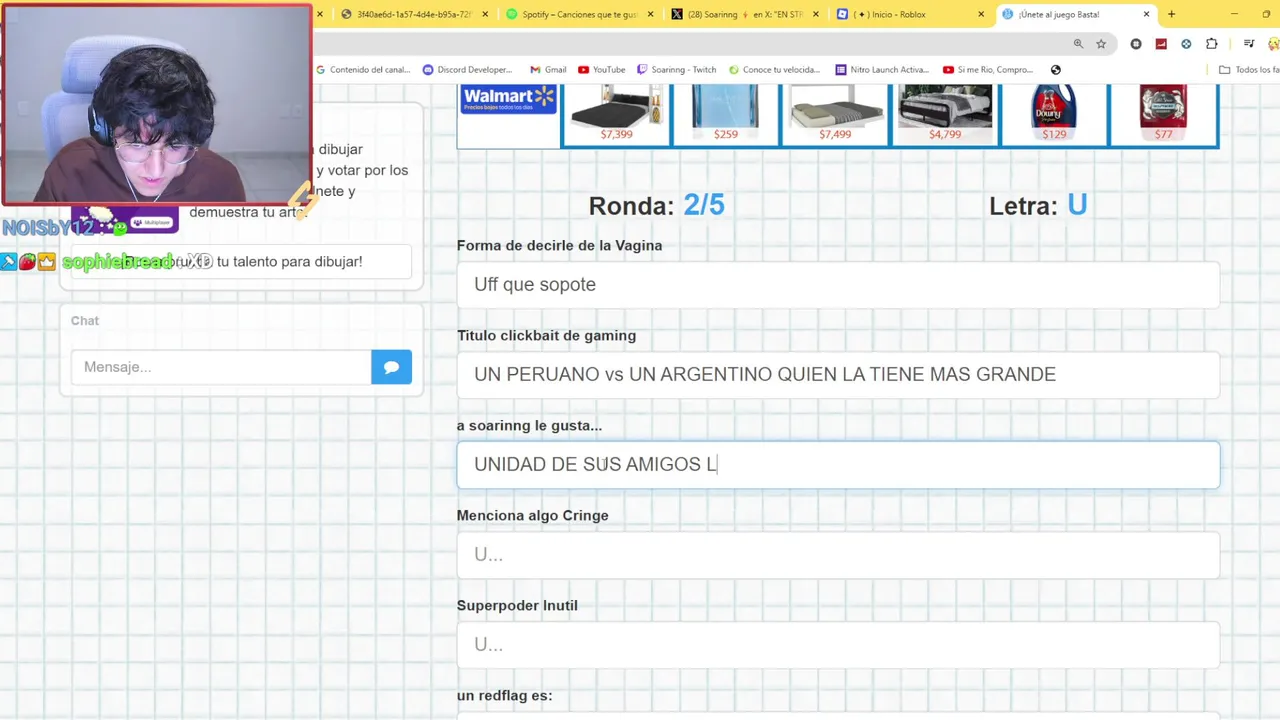
Task: Open the Conoce tu velocidad bookmark
Action: click(x=775, y=70)
